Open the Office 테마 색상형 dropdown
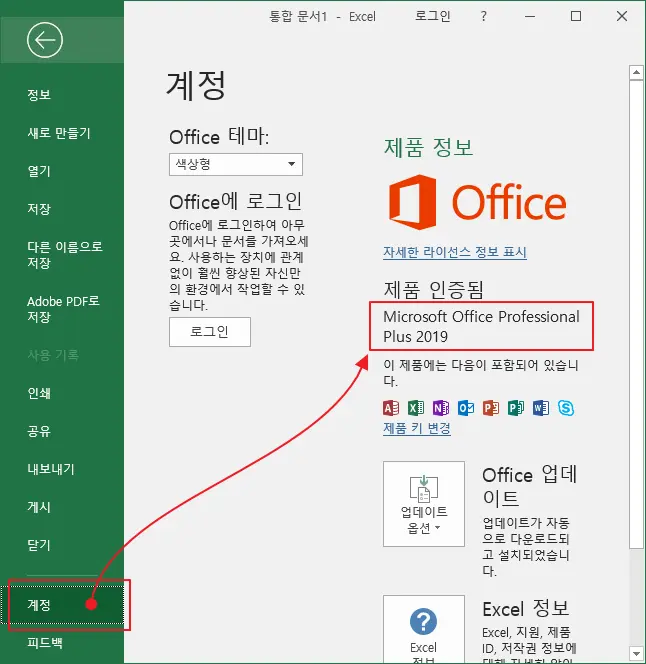The width and height of the screenshot is (646, 664). click(236, 164)
